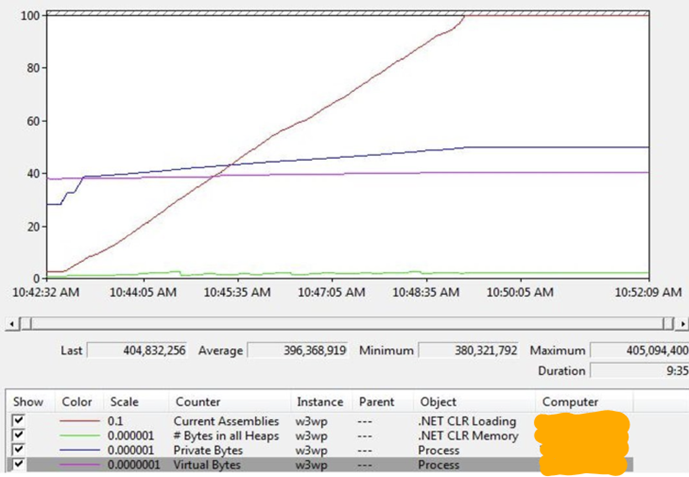
Task: Uncheck Show for Private Bytes counter
Action: (x=18, y=450)
